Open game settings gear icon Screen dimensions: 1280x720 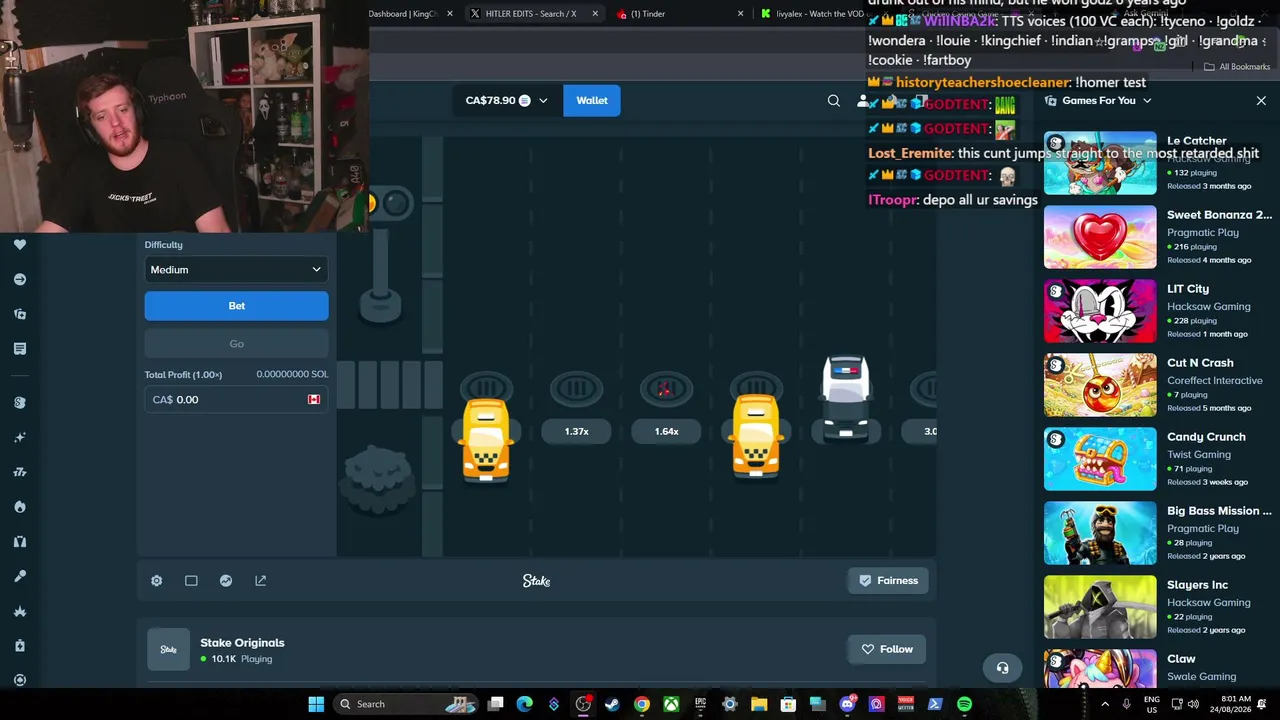157,581
